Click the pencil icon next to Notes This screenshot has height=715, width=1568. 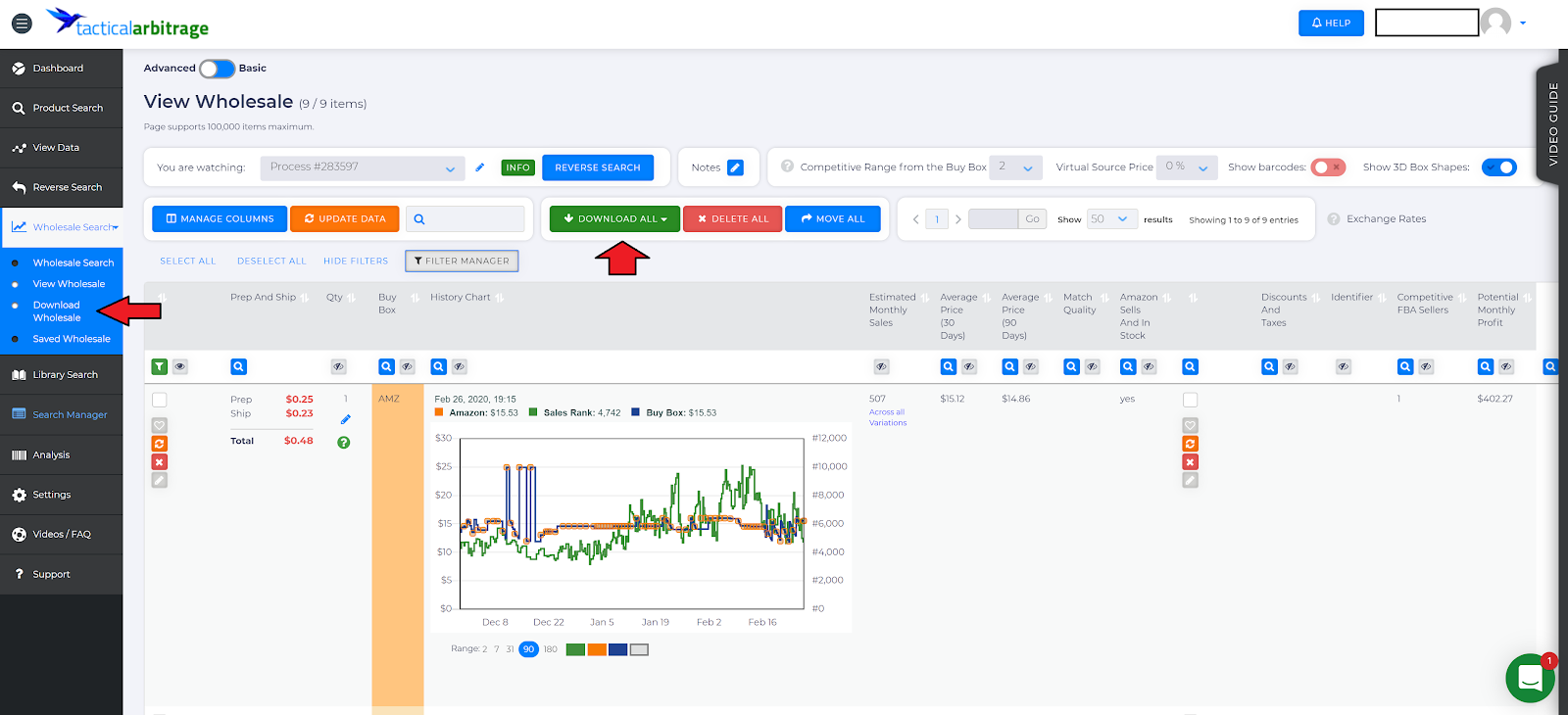pos(735,167)
